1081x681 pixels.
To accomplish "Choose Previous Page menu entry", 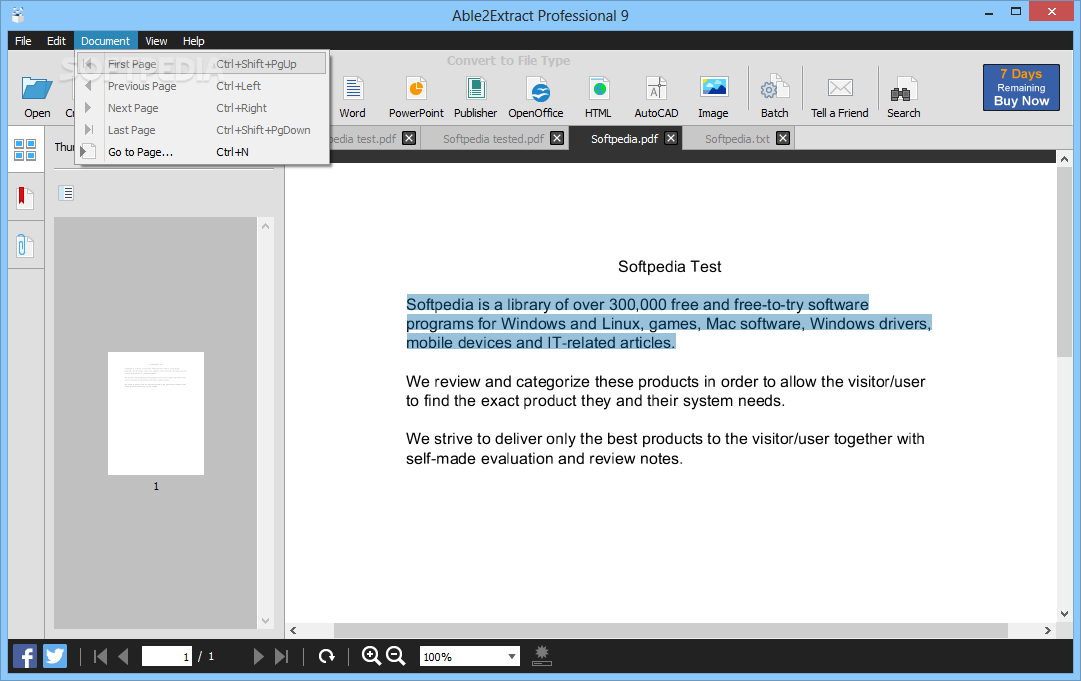I will pyautogui.click(x=201, y=86).
